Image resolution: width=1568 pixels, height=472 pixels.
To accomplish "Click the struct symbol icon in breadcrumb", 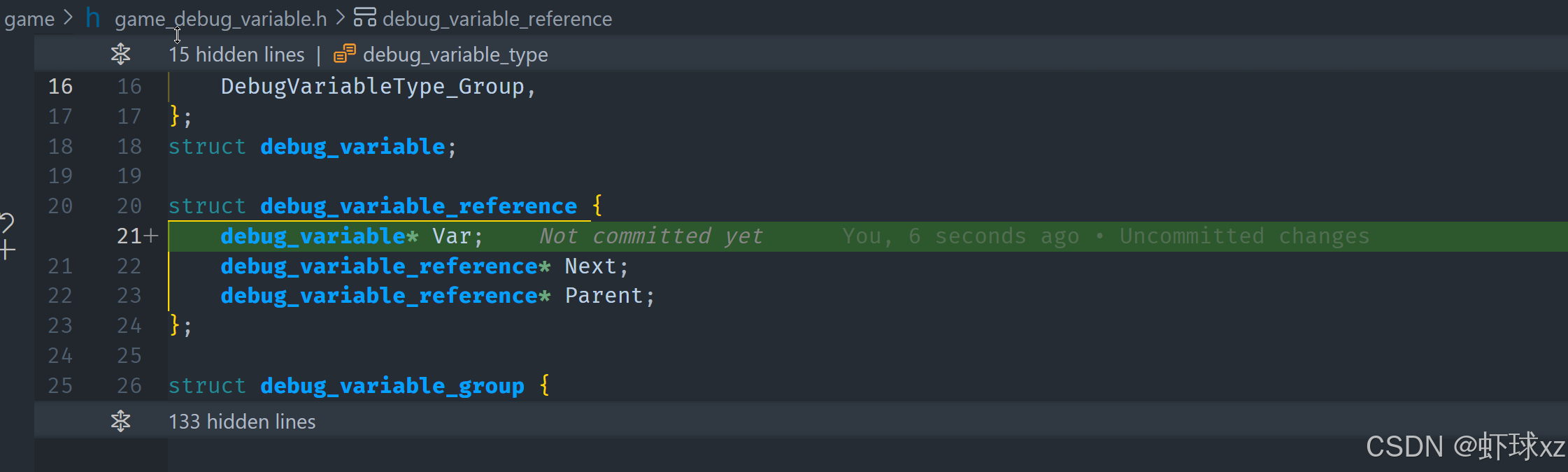I will [364, 17].
